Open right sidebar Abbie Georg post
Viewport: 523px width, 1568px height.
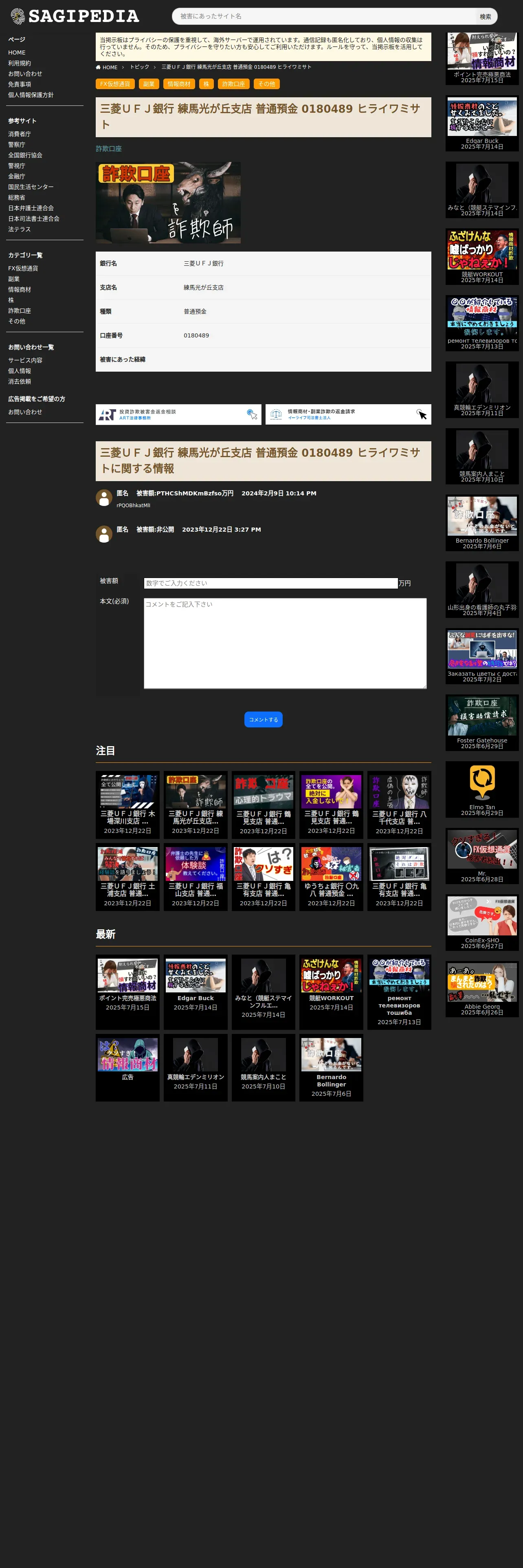(x=482, y=989)
